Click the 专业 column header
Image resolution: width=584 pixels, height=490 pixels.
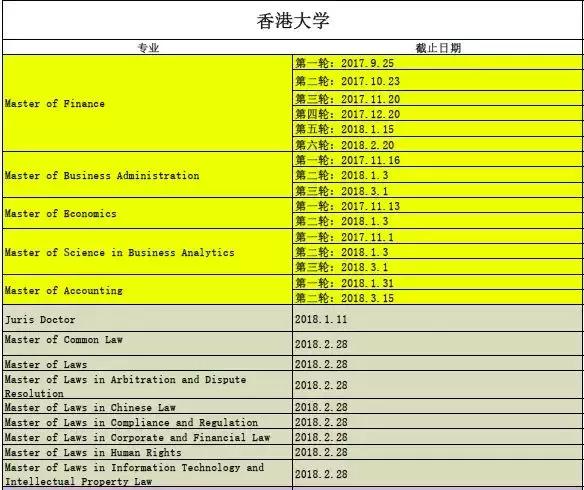(x=148, y=48)
